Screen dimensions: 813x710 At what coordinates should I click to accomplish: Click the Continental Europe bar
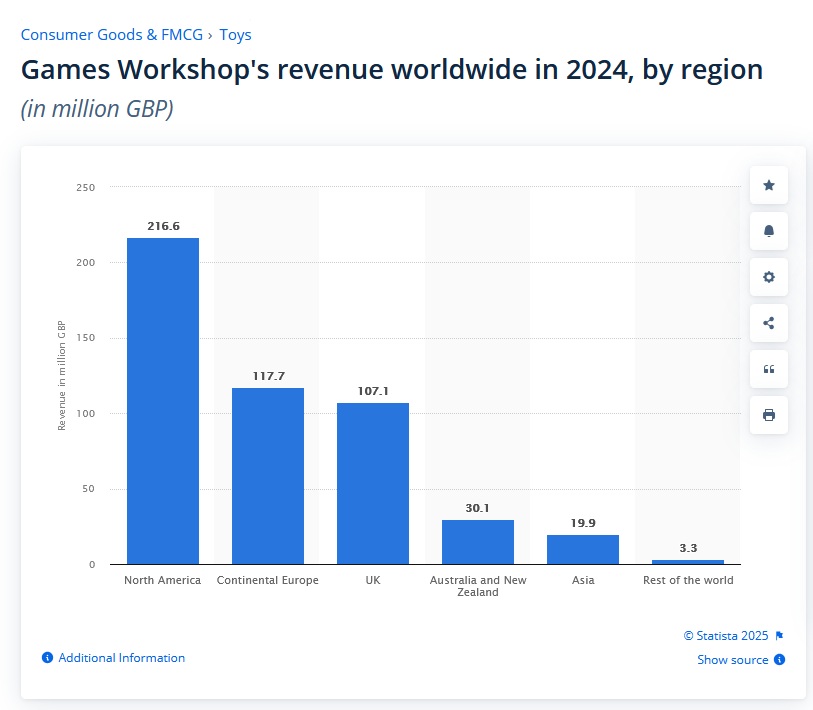pyautogui.click(x=268, y=476)
